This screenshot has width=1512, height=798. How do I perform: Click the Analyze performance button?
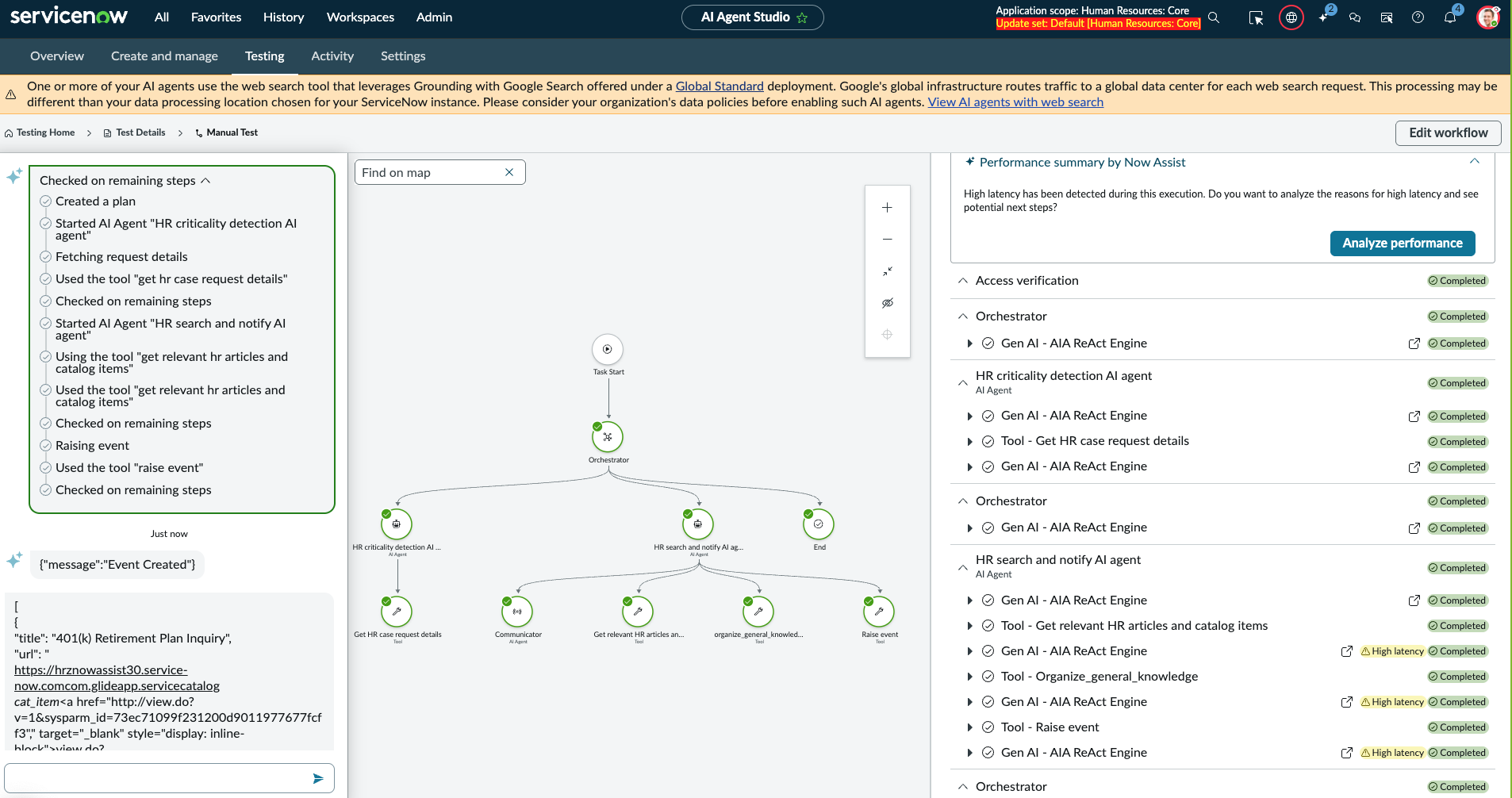(x=1402, y=244)
